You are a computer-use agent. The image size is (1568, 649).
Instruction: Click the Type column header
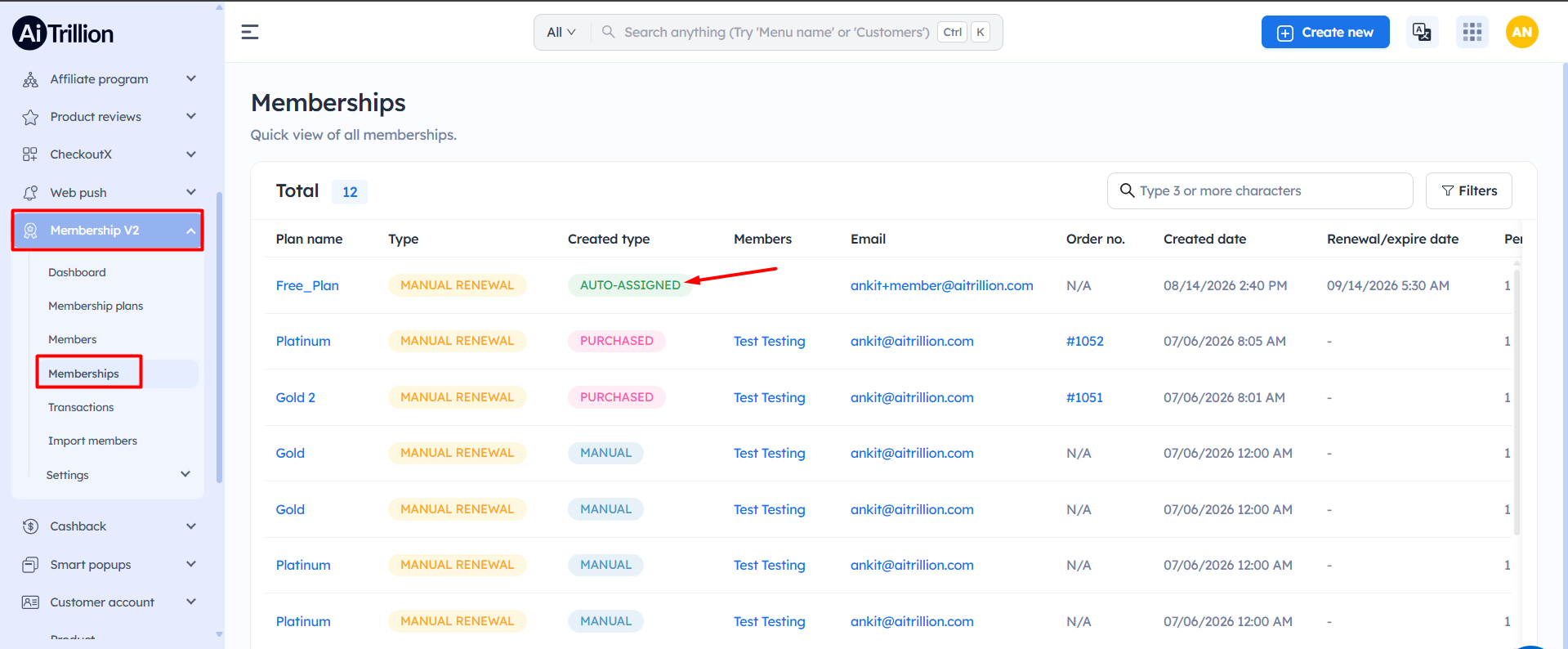404,239
